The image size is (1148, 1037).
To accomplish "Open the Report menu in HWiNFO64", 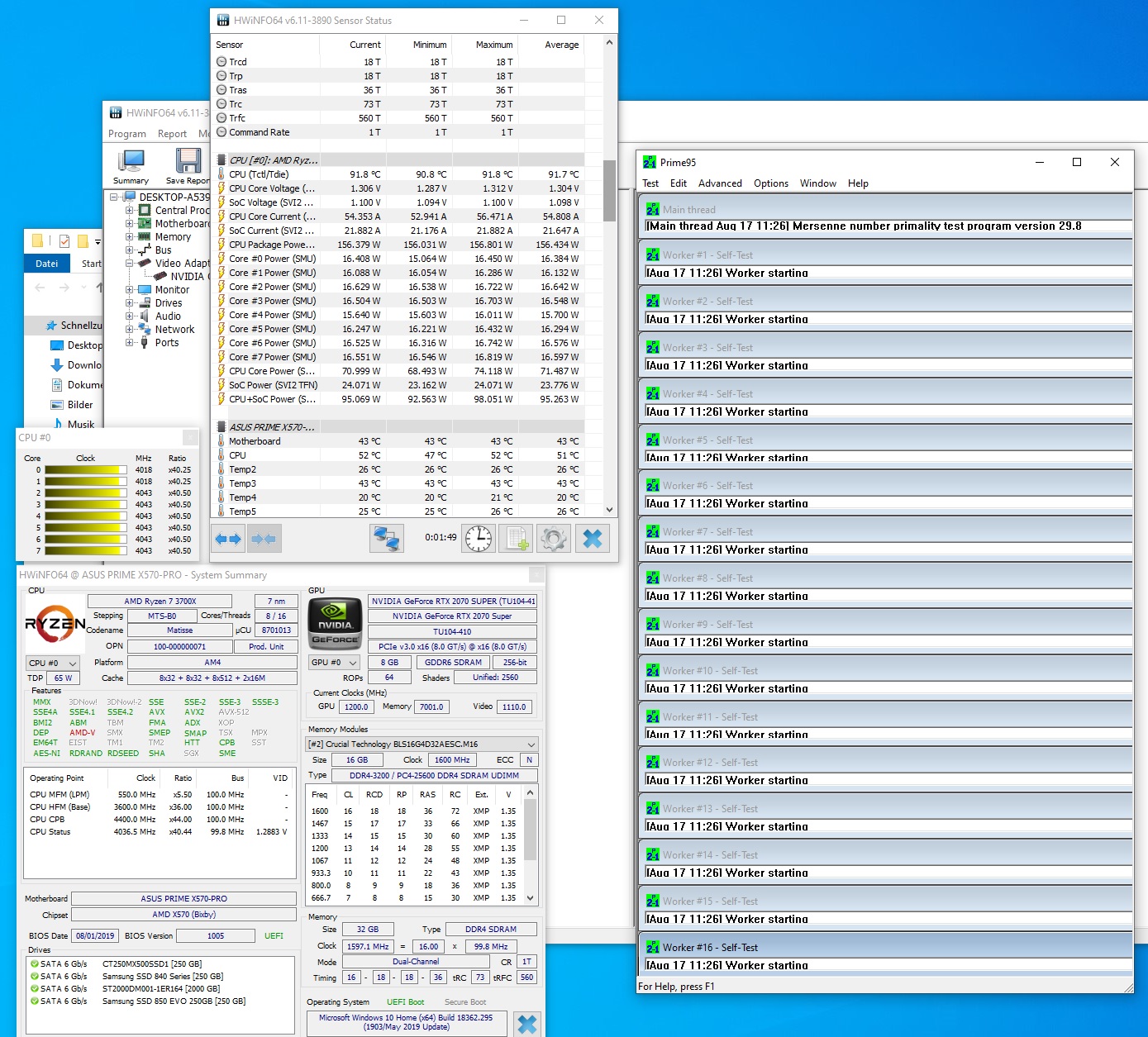I will 172,134.
